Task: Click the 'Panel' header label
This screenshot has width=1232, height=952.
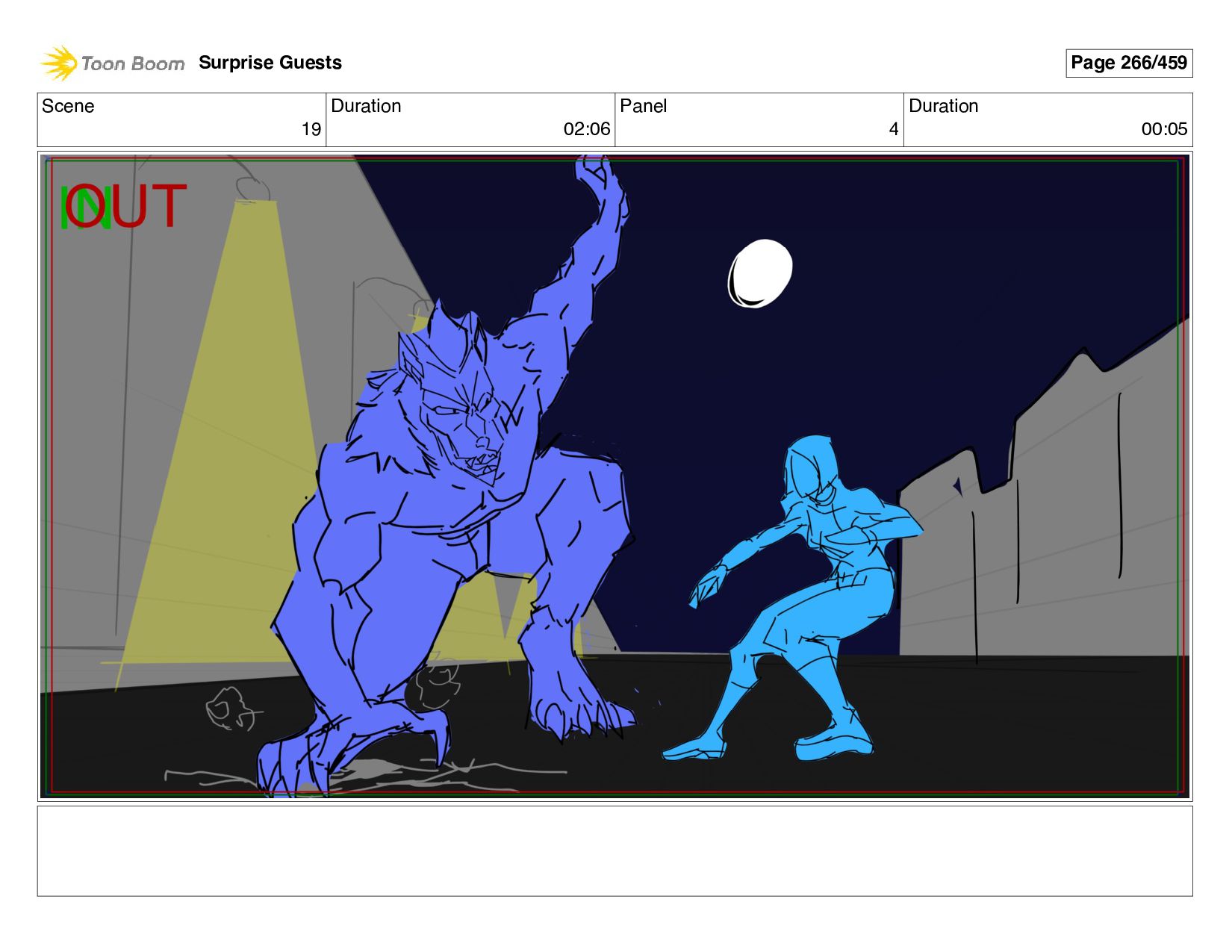Action: [643, 106]
